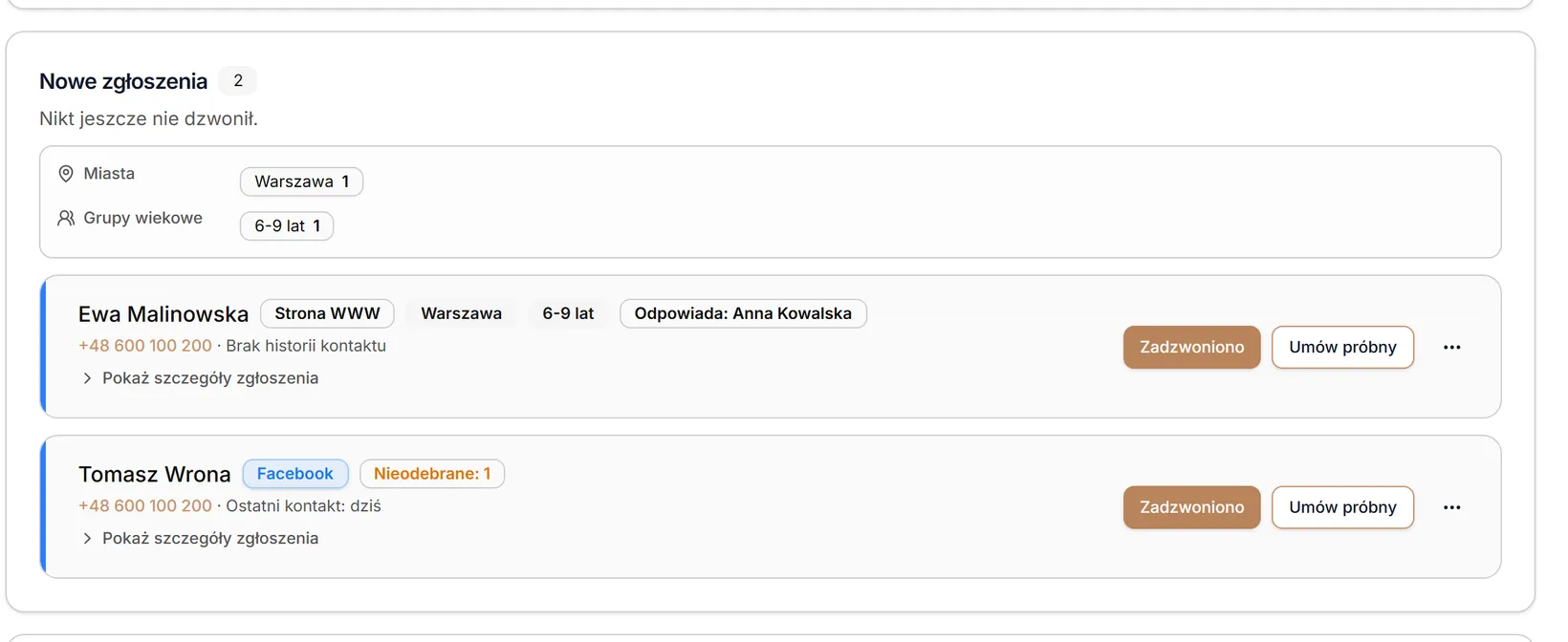Screen dimensions: 1568x642
Task: Filter by Warszawa city chip
Action: tap(301, 182)
